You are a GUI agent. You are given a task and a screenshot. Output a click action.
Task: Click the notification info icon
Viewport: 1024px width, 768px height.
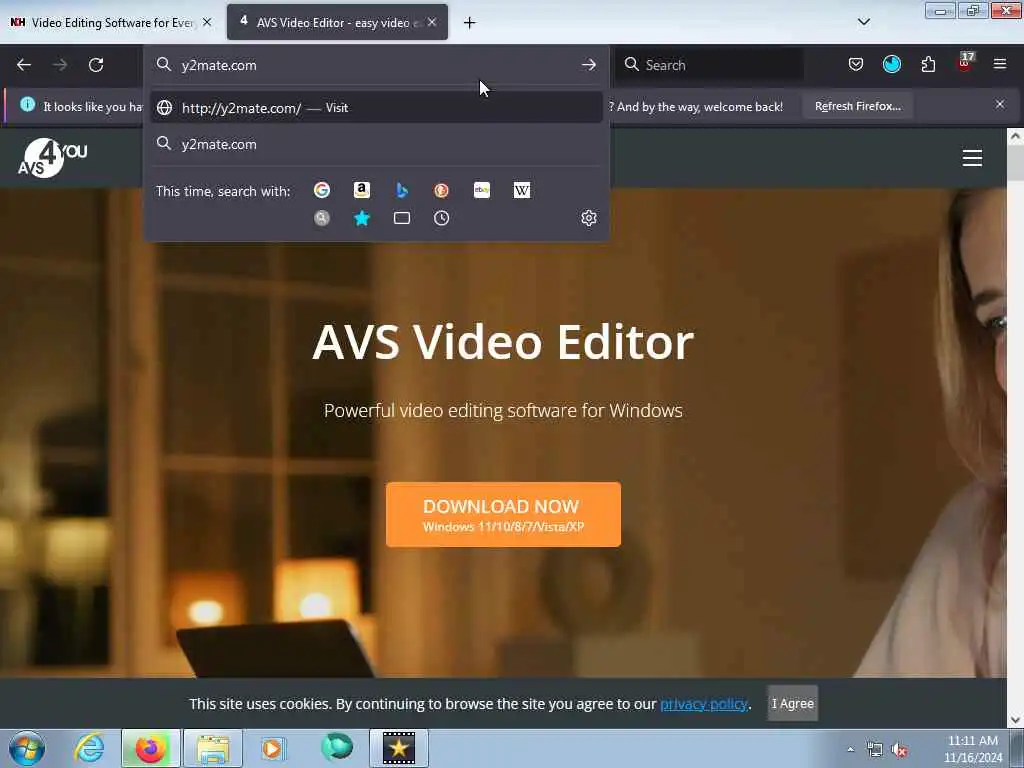click(27, 104)
